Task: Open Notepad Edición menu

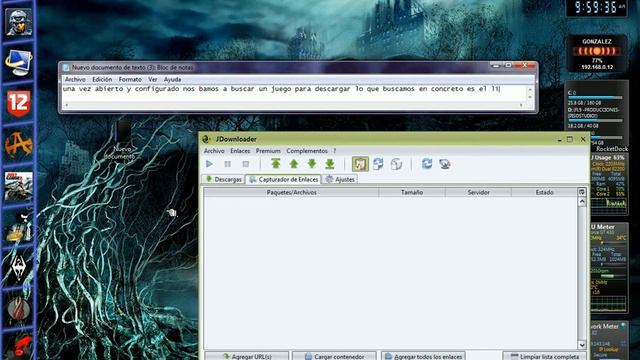Action: point(102,80)
